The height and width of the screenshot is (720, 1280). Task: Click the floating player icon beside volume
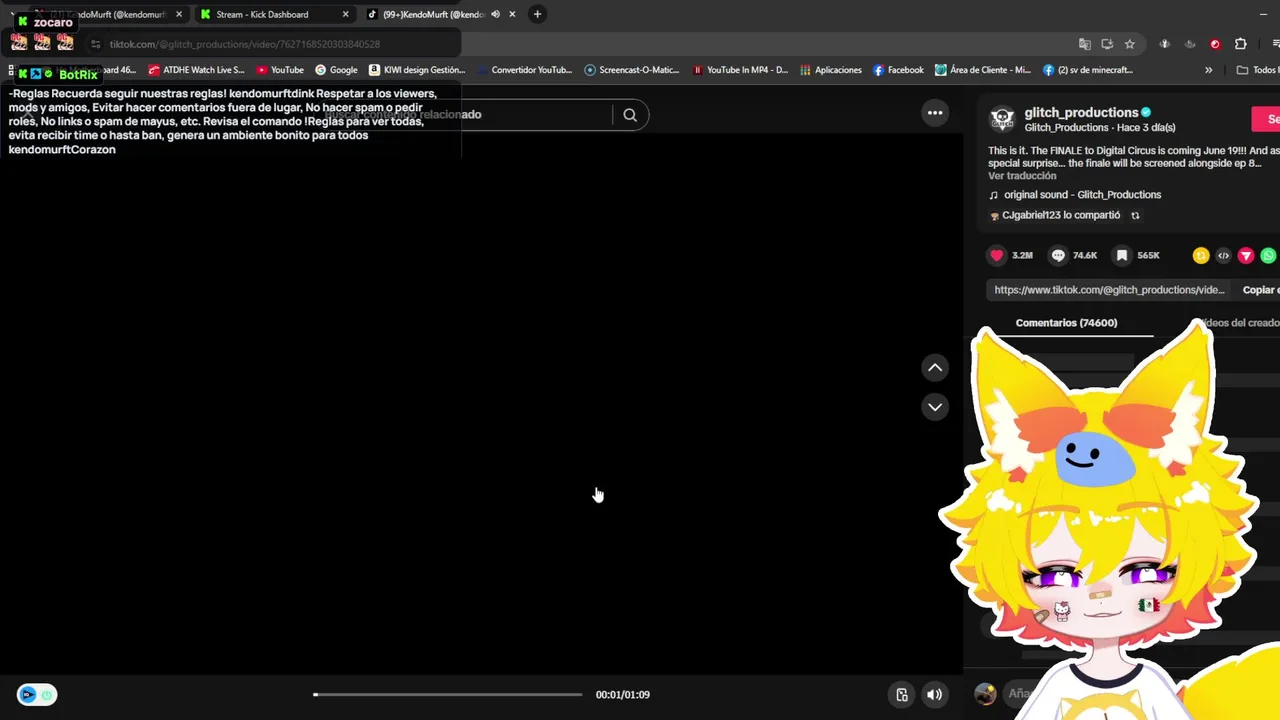[902, 695]
